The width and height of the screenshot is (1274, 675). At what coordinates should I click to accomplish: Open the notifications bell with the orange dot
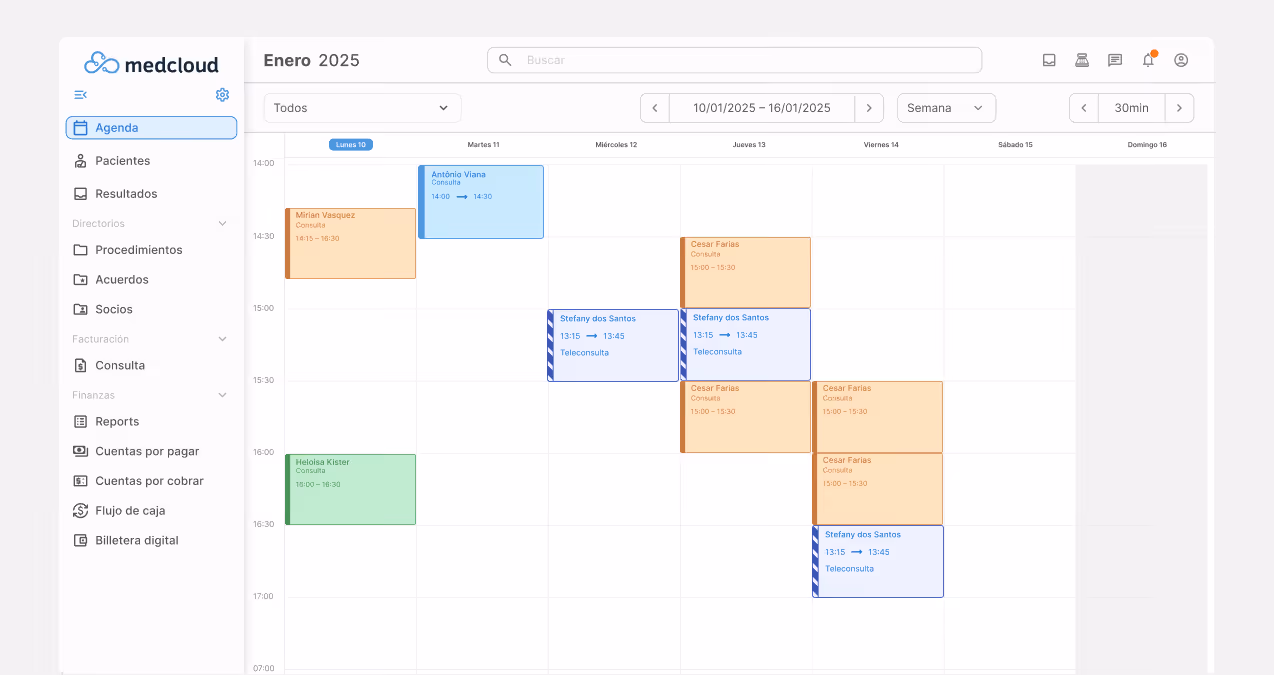click(1147, 60)
